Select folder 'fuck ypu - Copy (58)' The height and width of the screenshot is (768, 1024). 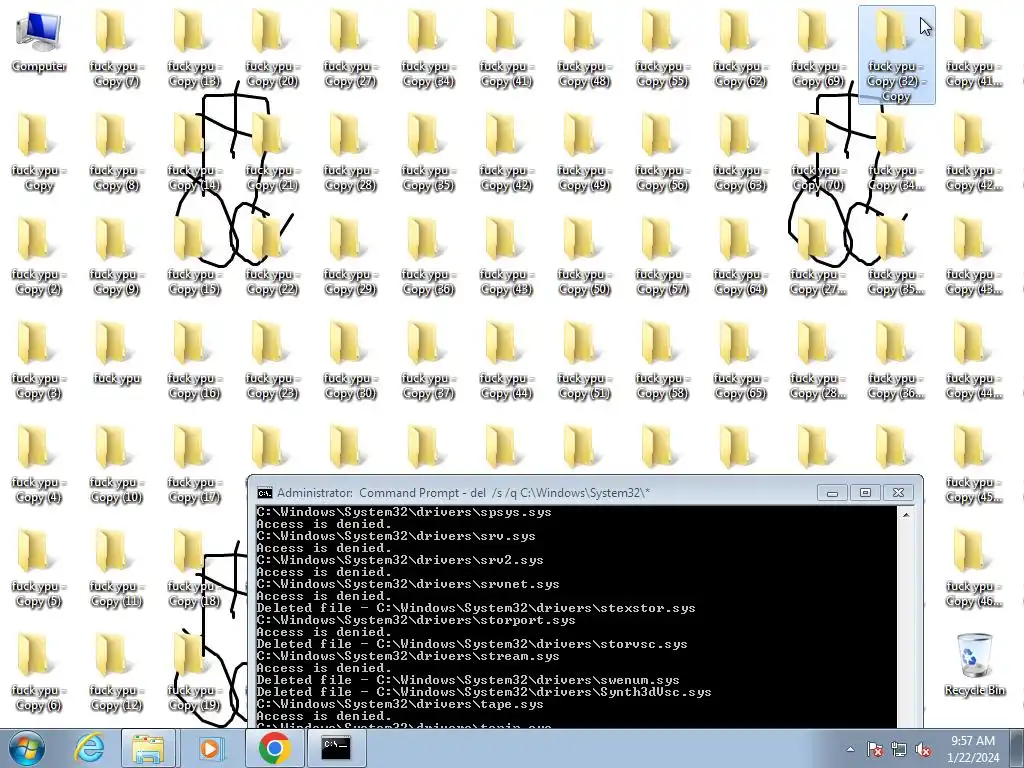click(662, 361)
